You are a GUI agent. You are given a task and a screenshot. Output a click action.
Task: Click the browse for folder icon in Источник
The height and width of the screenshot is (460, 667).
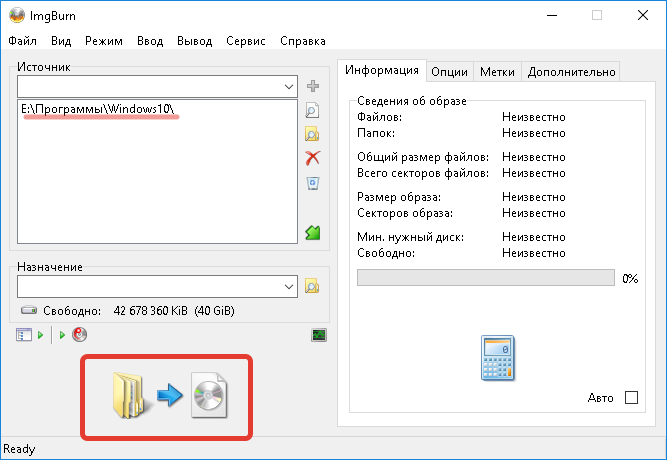click(313, 134)
